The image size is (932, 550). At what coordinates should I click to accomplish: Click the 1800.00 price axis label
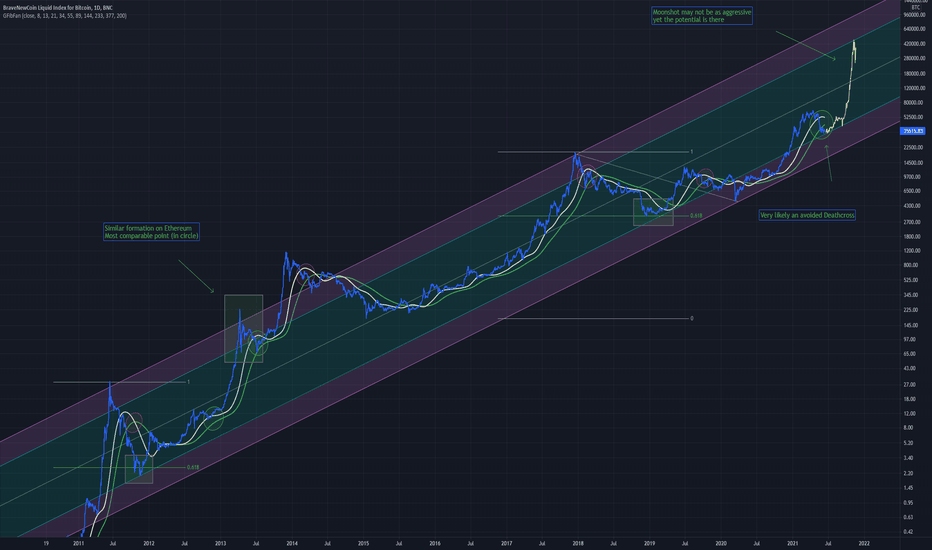click(912, 236)
